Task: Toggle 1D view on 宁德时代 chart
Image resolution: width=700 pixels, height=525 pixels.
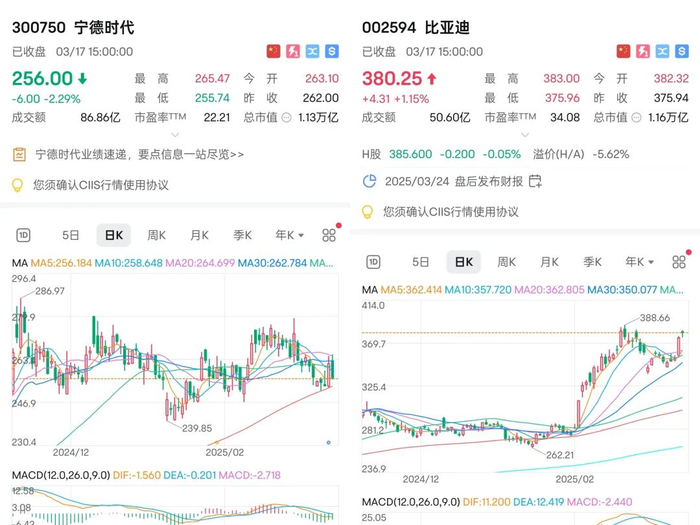Action: 23,236
